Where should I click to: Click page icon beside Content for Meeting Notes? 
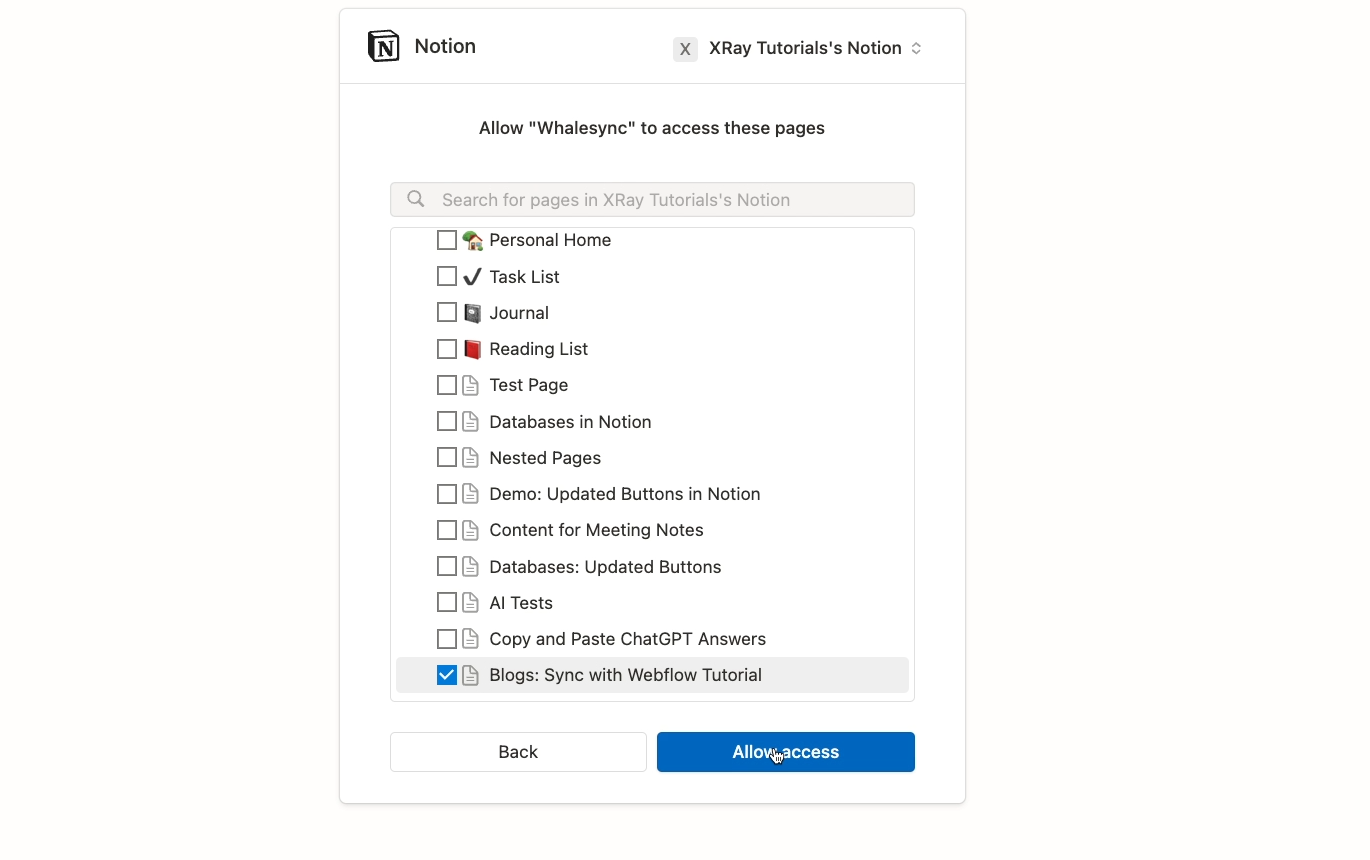(471, 530)
